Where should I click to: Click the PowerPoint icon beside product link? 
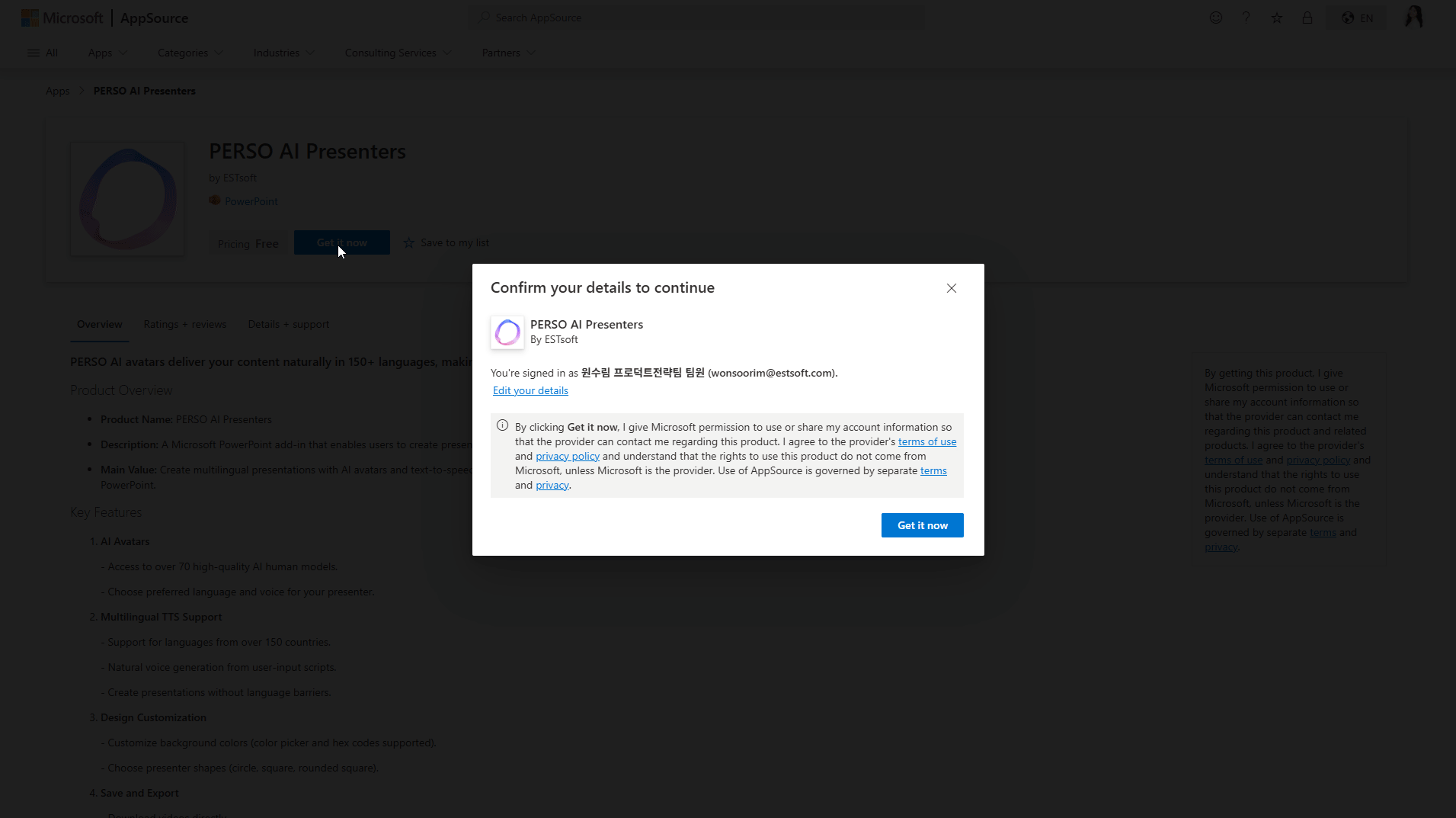pyautogui.click(x=215, y=200)
